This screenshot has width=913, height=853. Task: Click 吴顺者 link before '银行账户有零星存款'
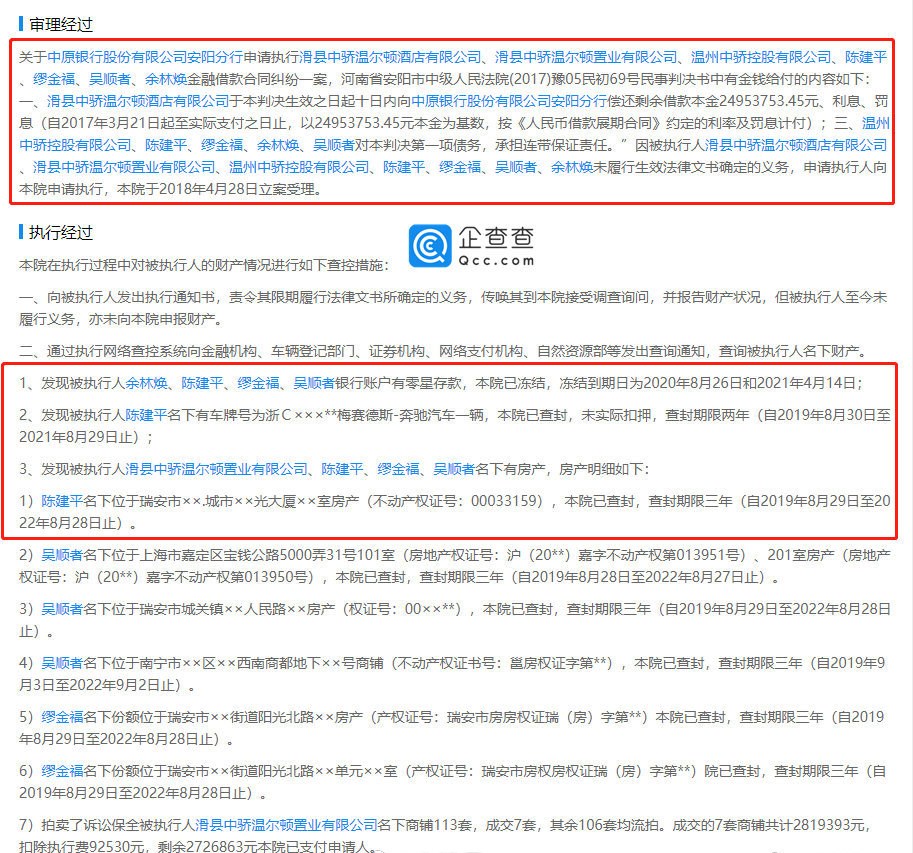coord(314,383)
